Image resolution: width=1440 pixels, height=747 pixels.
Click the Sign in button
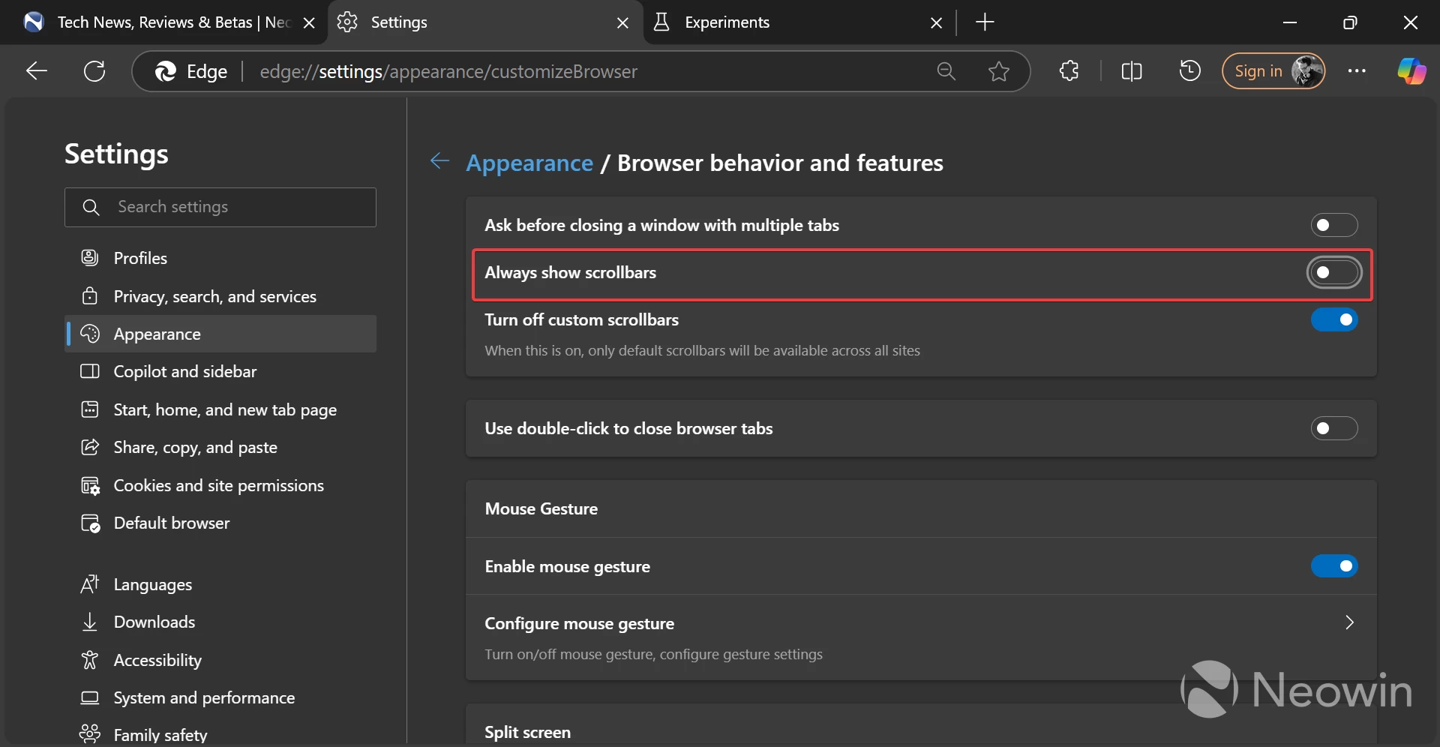pyautogui.click(x=1258, y=71)
